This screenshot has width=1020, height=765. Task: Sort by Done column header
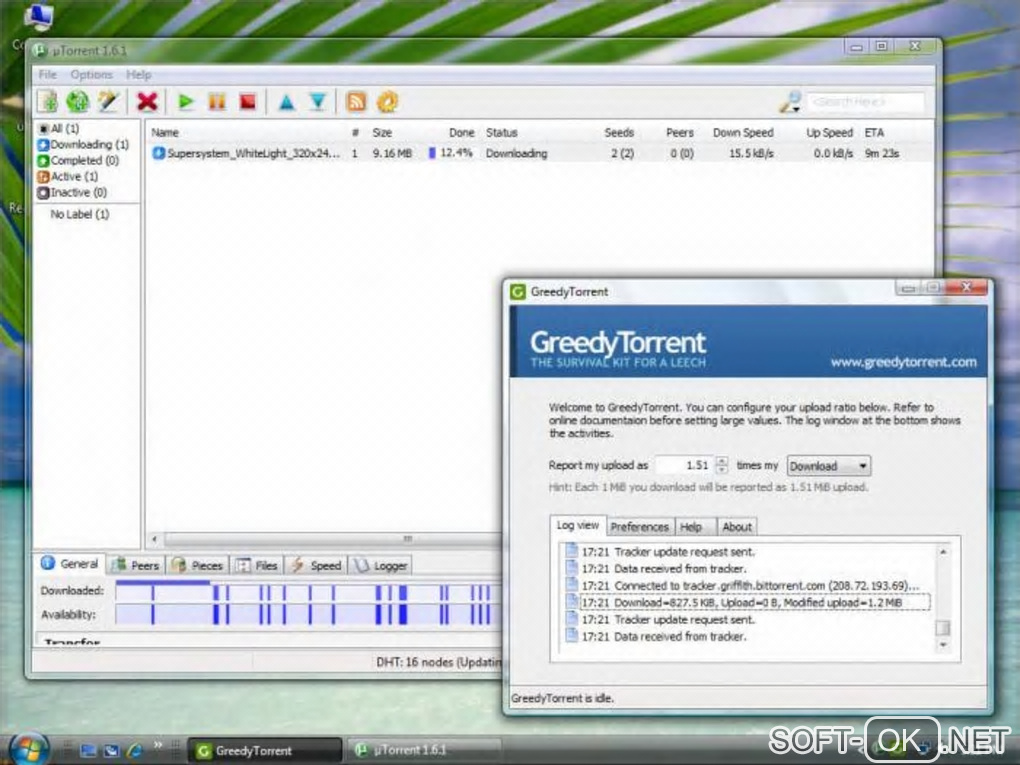pos(461,132)
